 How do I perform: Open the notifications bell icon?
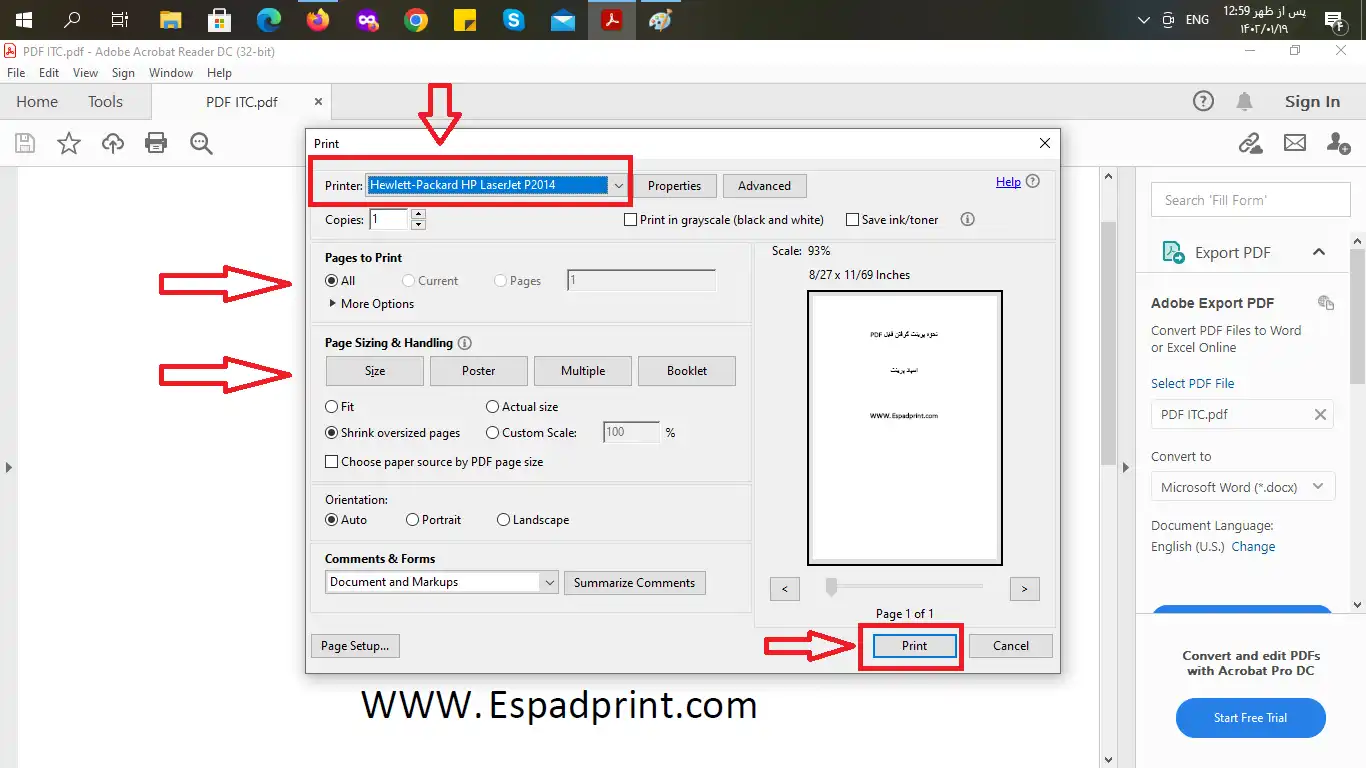[1244, 101]
